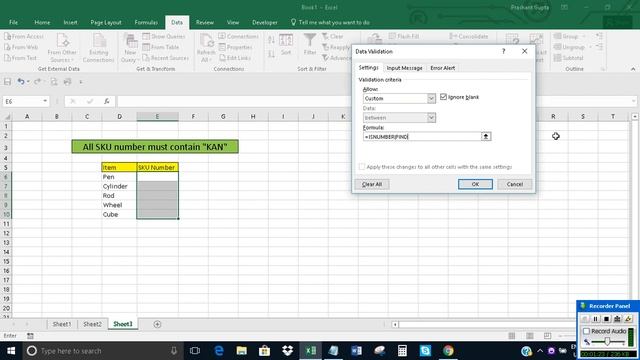Screen dimensions: 640x360
Task: Select the Item header cell
Action: click(119, 167)
